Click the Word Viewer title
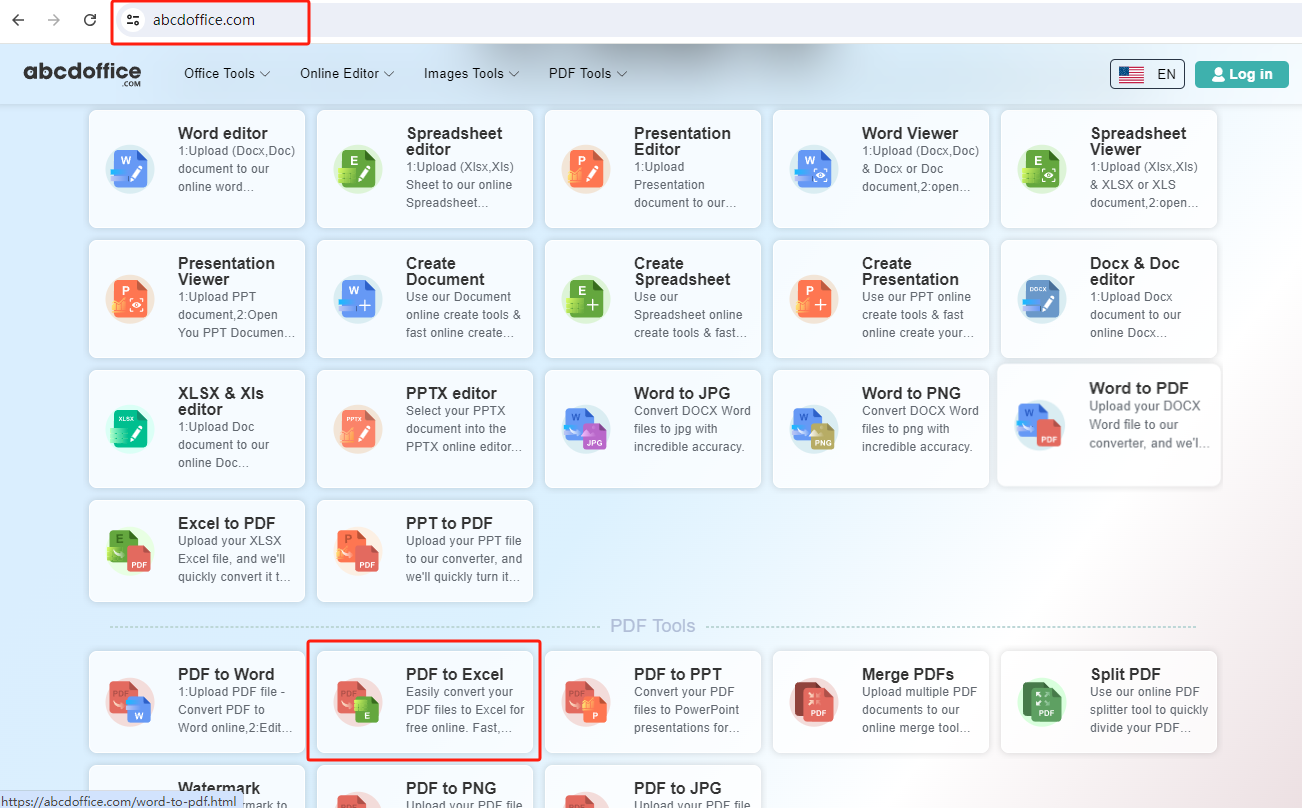This screenshot has width=1302, height=808. [910, 133]
